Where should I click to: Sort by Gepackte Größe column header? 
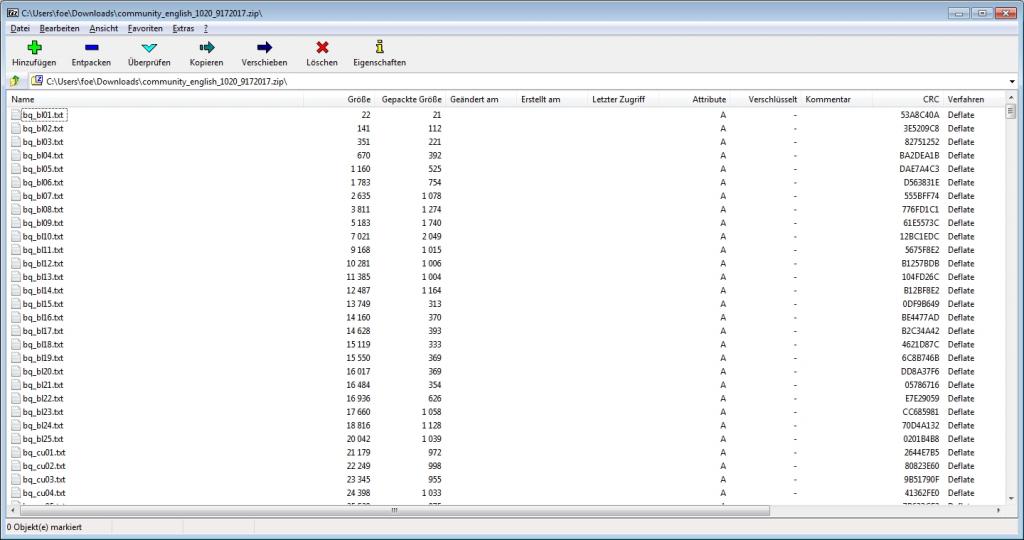[x=411, y=100]
